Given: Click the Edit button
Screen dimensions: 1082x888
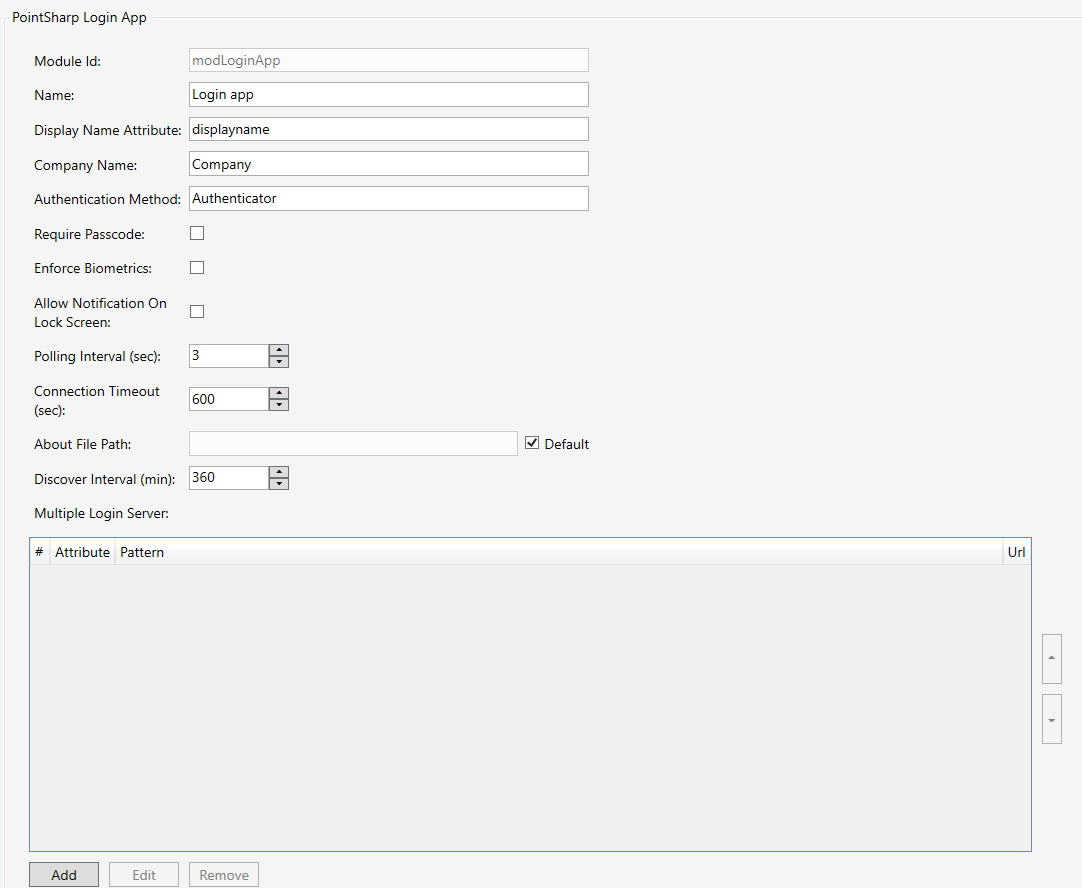Looking at the screenshot, I should [143, 874].
